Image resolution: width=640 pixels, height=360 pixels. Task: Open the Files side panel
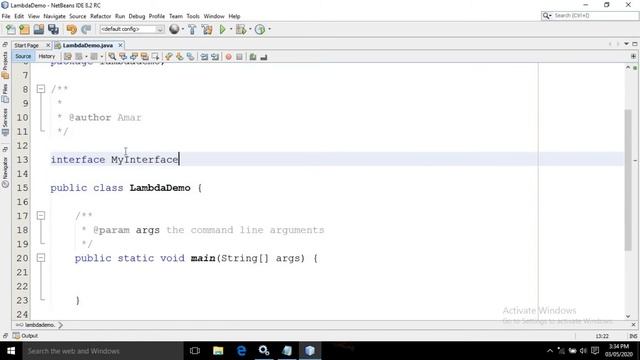(5, 93)
